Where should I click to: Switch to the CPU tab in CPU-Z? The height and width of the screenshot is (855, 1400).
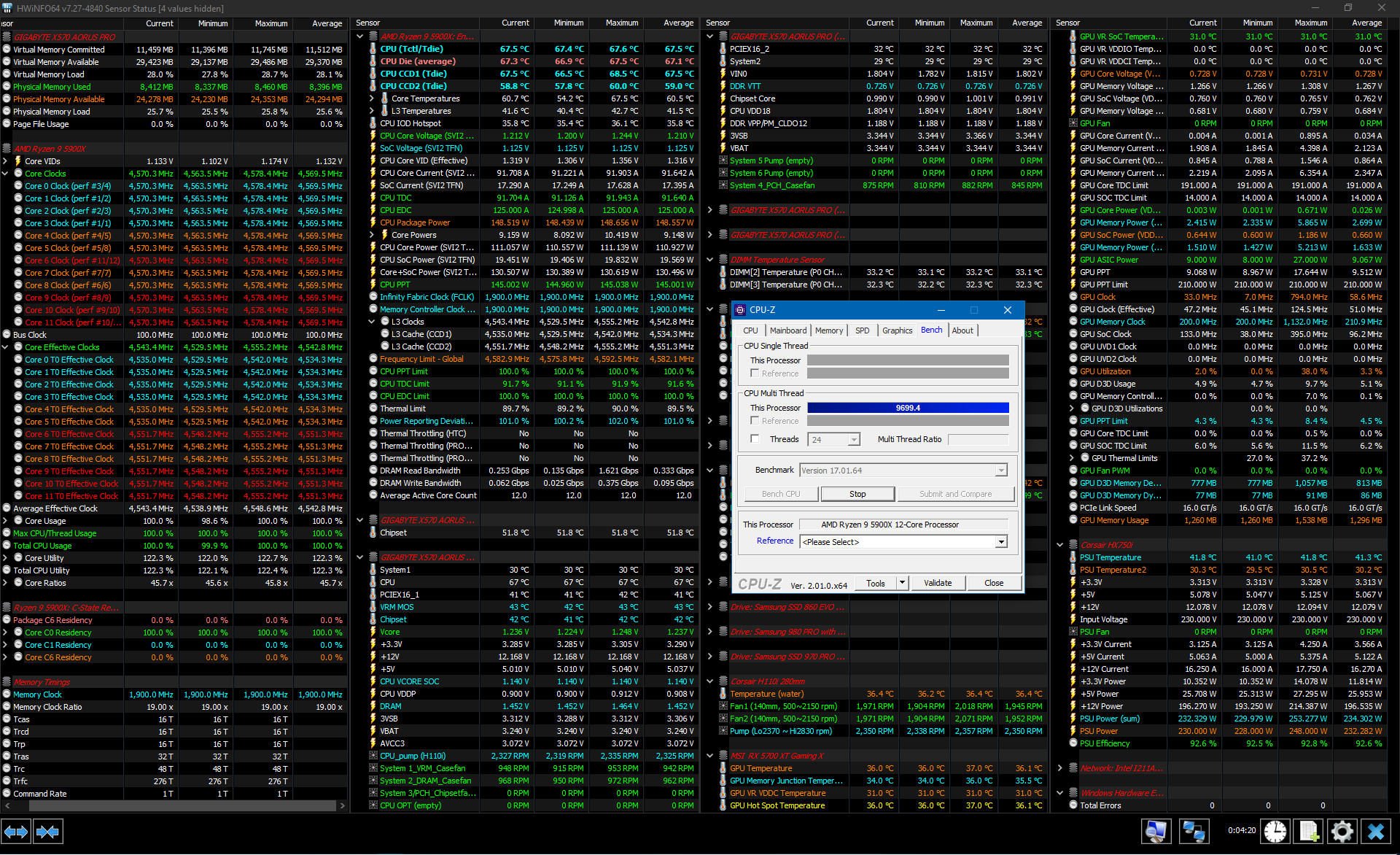[750, 330]
